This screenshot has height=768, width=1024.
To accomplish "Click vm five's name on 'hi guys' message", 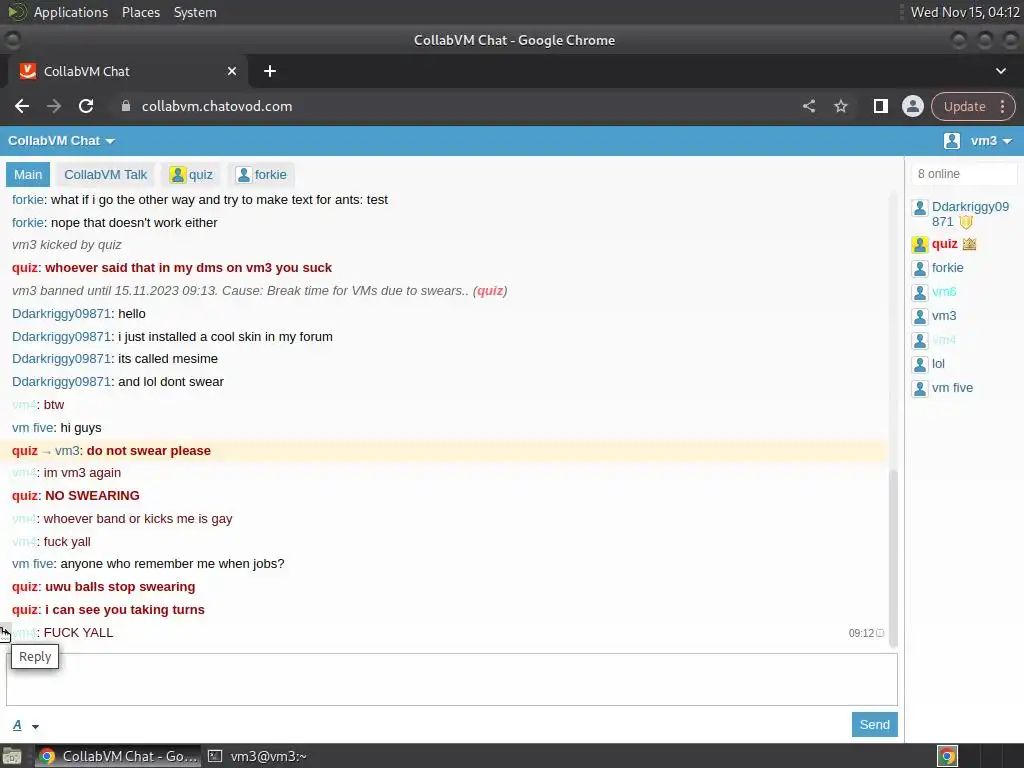I will [x=33, y=428].
